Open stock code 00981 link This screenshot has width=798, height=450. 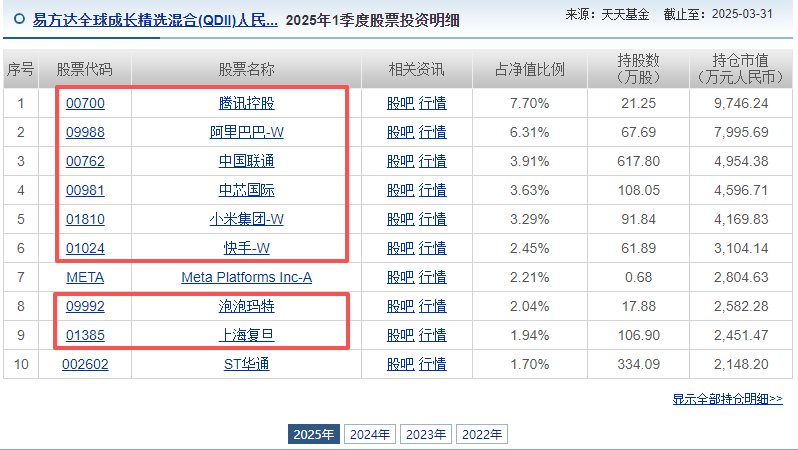pyautogui.click(x=85, y=190)
